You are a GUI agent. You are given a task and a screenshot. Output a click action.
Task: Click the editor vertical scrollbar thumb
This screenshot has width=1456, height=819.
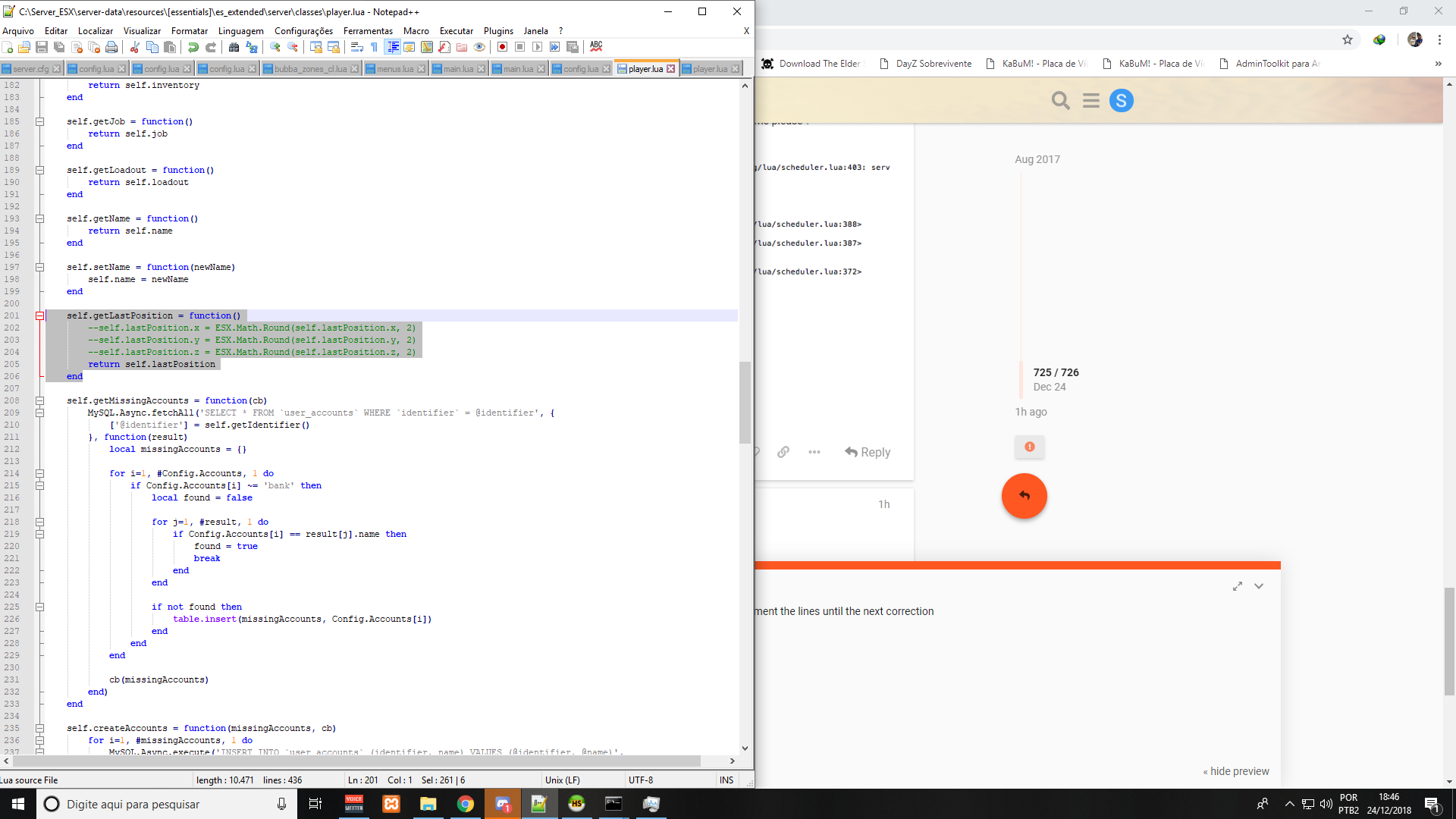[745, 402]
